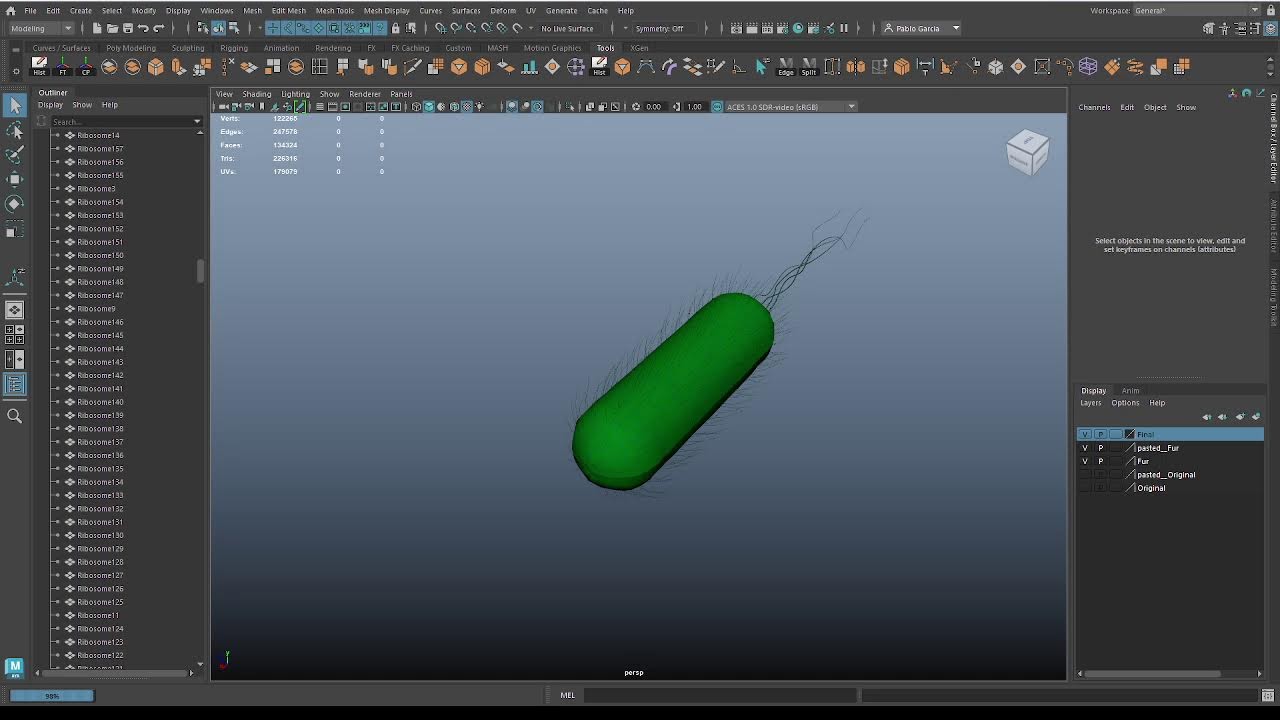This screenshot has width=1280, height=720.
Task: Click the Maya M logo icon bottom-left
Action: (14, 667)
